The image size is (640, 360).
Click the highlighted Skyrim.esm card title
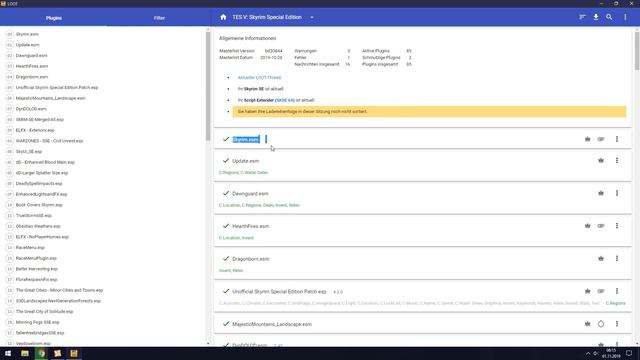246,140
